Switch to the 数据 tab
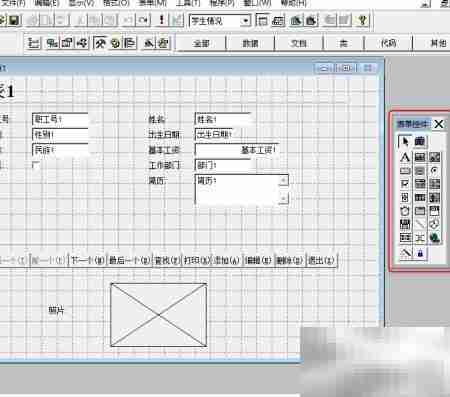Viewport: 450px width, 397px height. point(250,43)
